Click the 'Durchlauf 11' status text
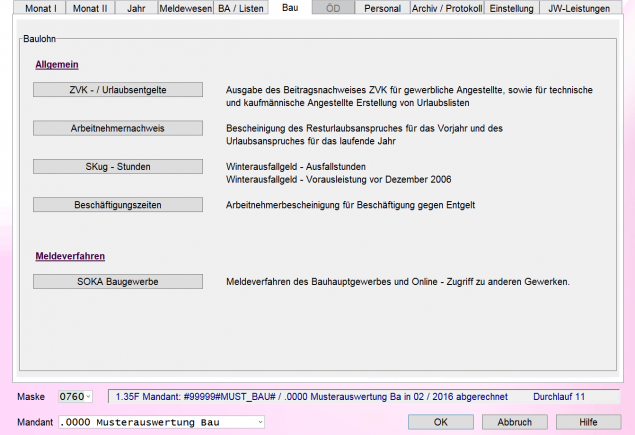The height and width of the screenshot is (435, 635). [559, 397]
